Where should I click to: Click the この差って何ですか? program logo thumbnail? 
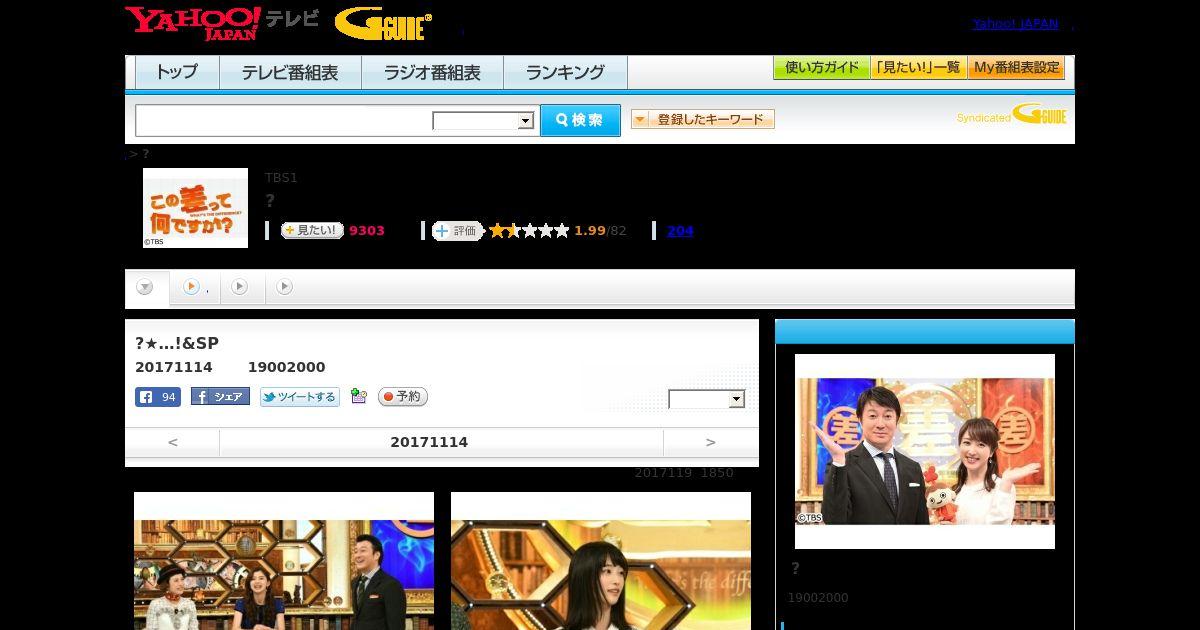195,208
